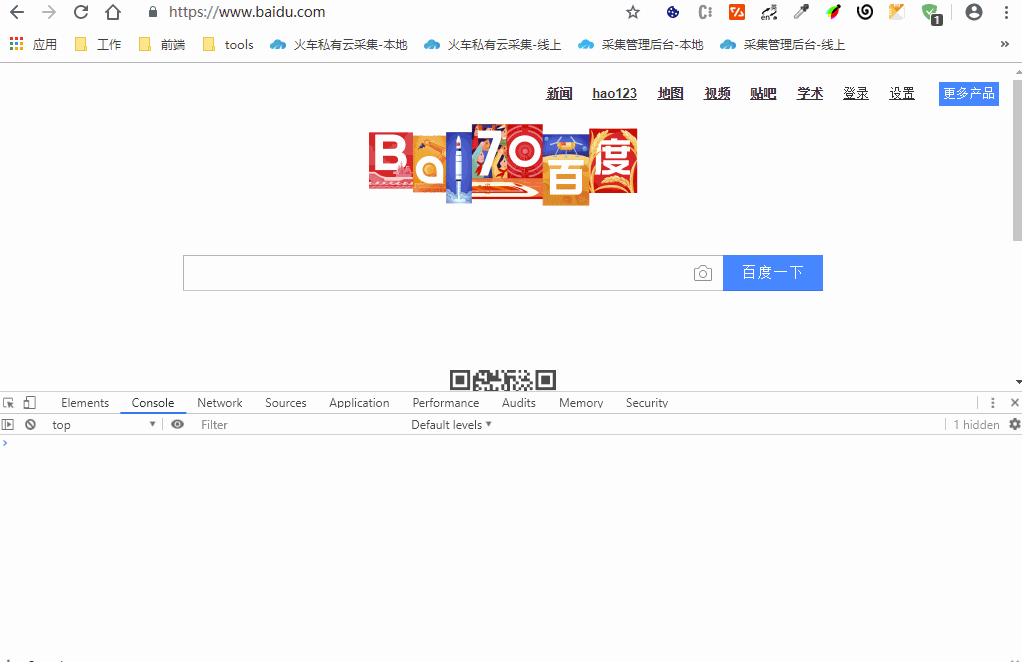Image resolution: width=1022 pixels, height=662 pixels.
Task: Click the 百度一下 search button
Action: point(773,273)
